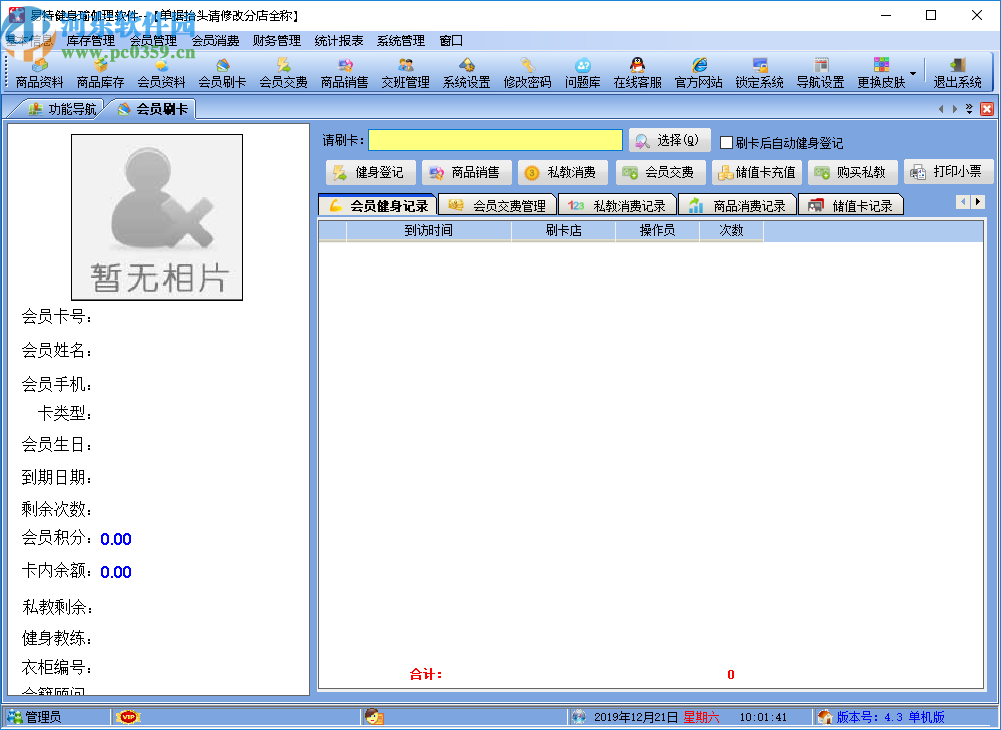The height and width of the screenshot is (730, 1001).
Task: Click the 购买私教 button
Action: [853, 172]
